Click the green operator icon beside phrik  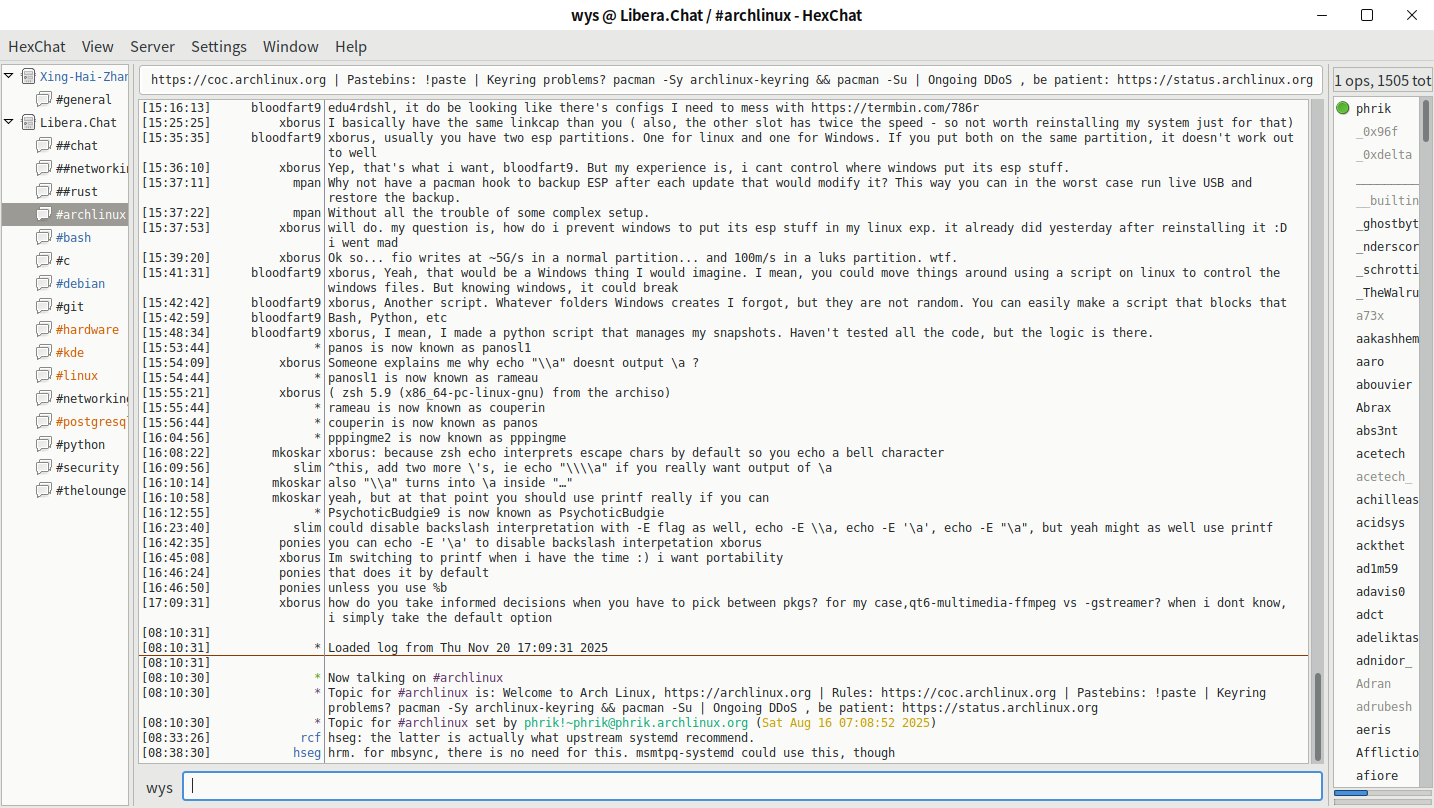[x=1343, y=108]
